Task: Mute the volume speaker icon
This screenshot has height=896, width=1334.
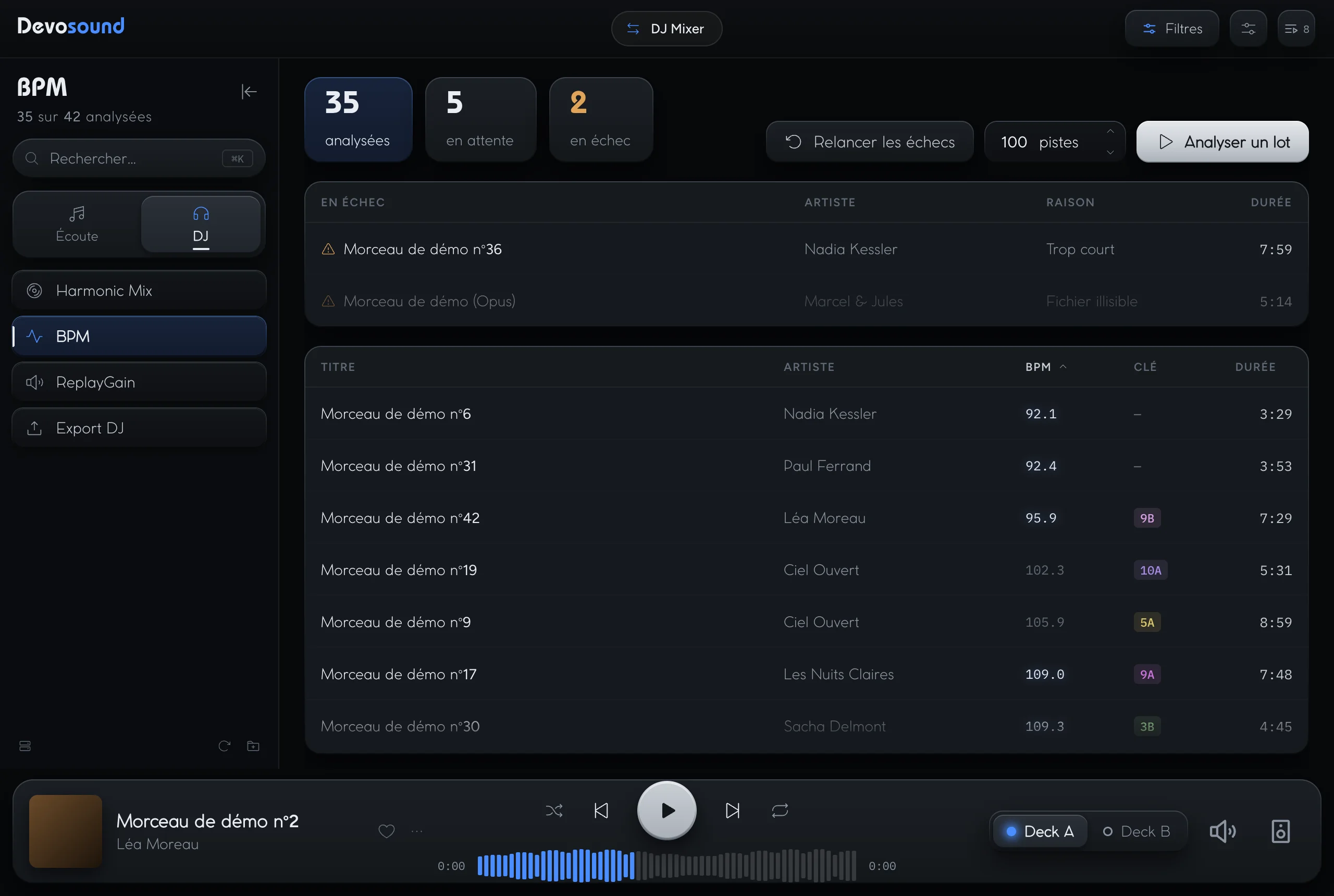Action: (1223, 831)
